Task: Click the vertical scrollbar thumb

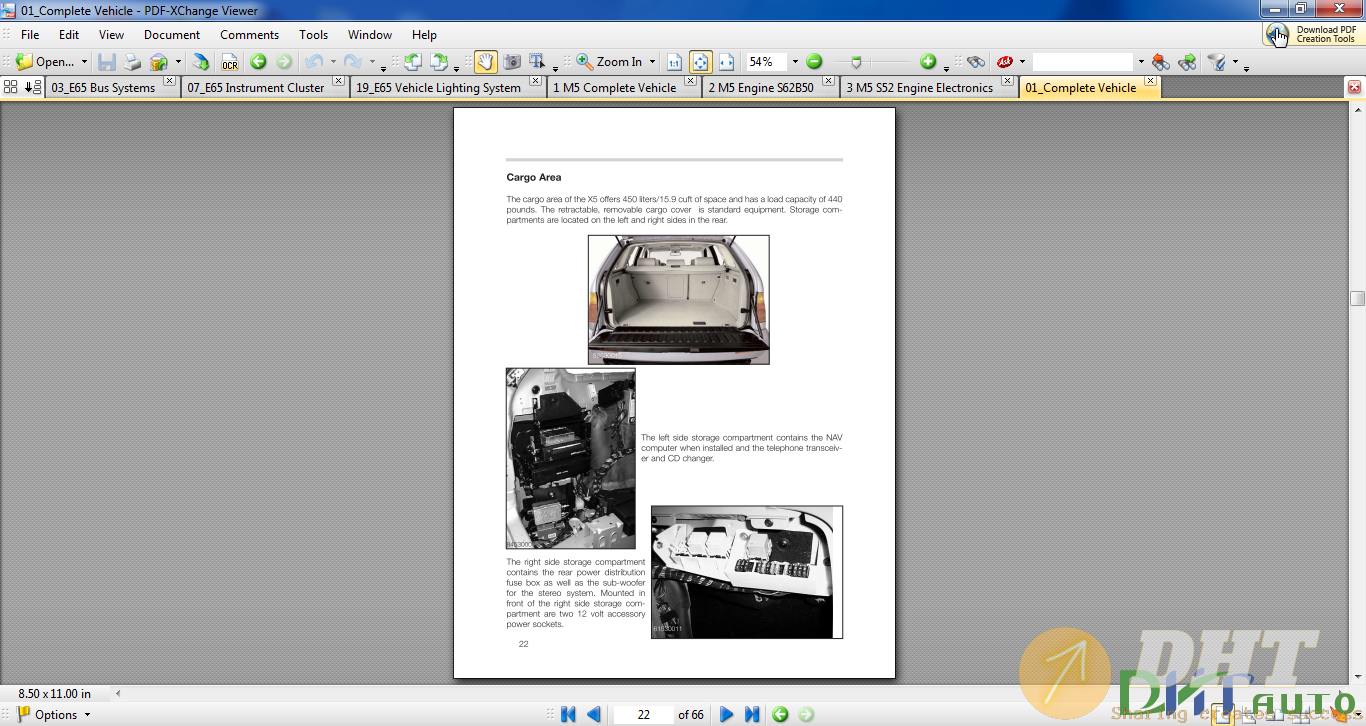Action: 1357,298
